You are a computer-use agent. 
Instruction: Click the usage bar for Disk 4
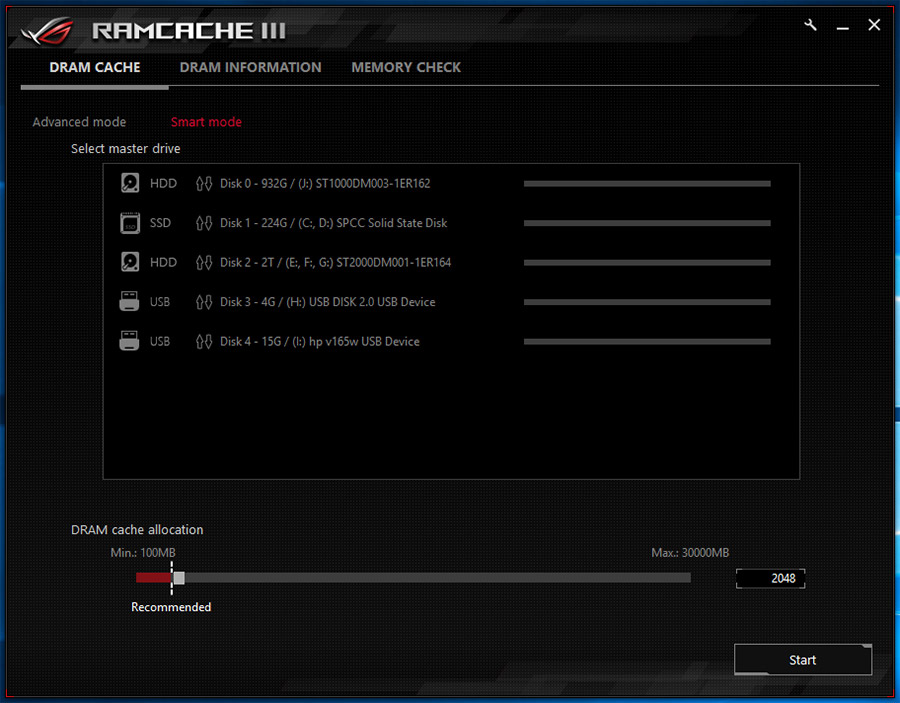(647, 341)
